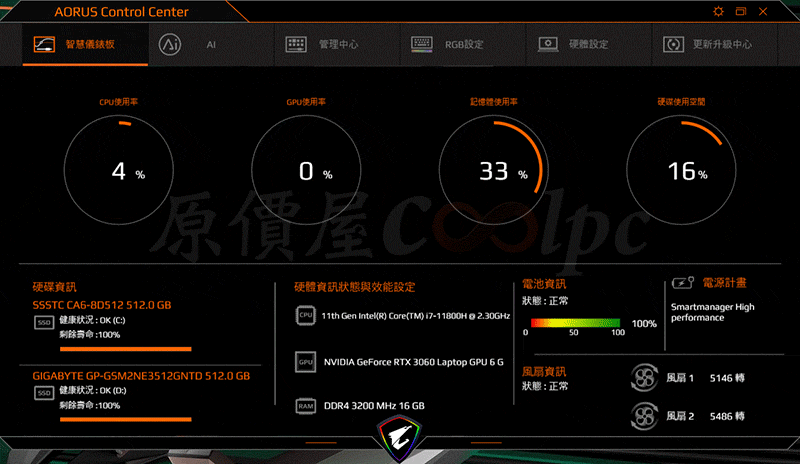This screenshot has height=464, width=800.
Task: Click the memory usage gauge showing 33%
Action: [494, 170]
